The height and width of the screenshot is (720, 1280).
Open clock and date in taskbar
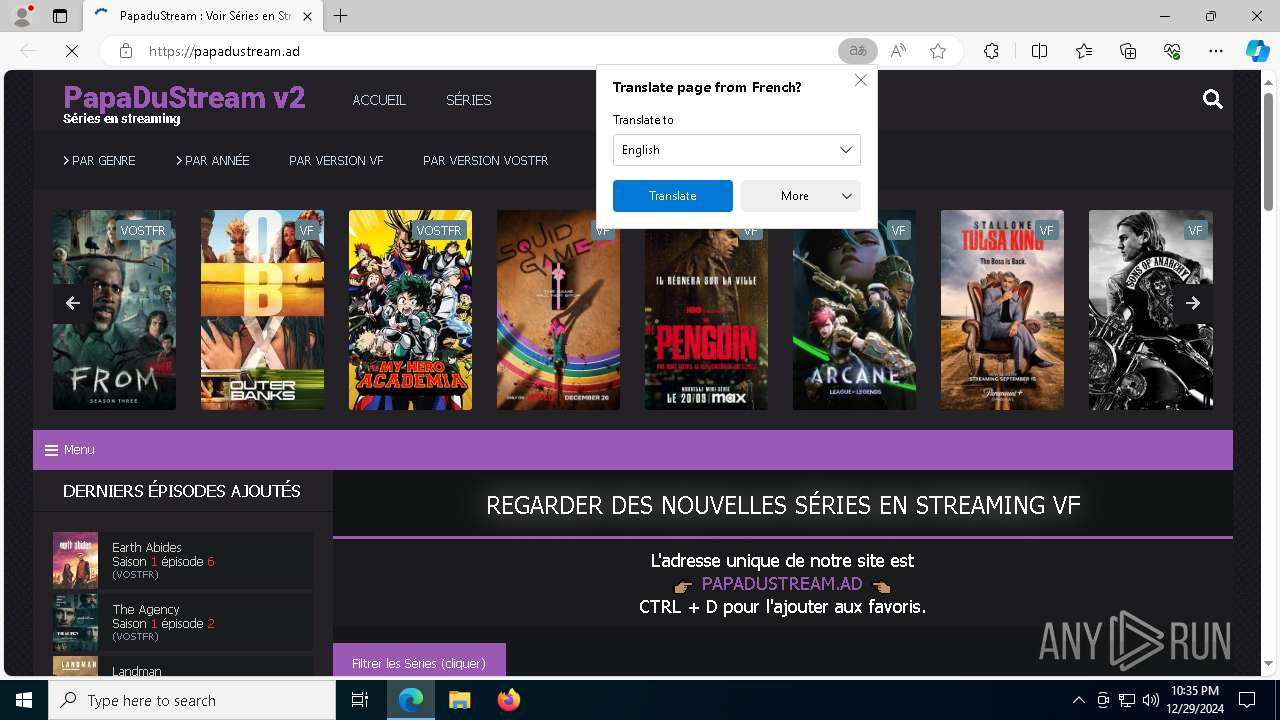tap(1194, 700)
